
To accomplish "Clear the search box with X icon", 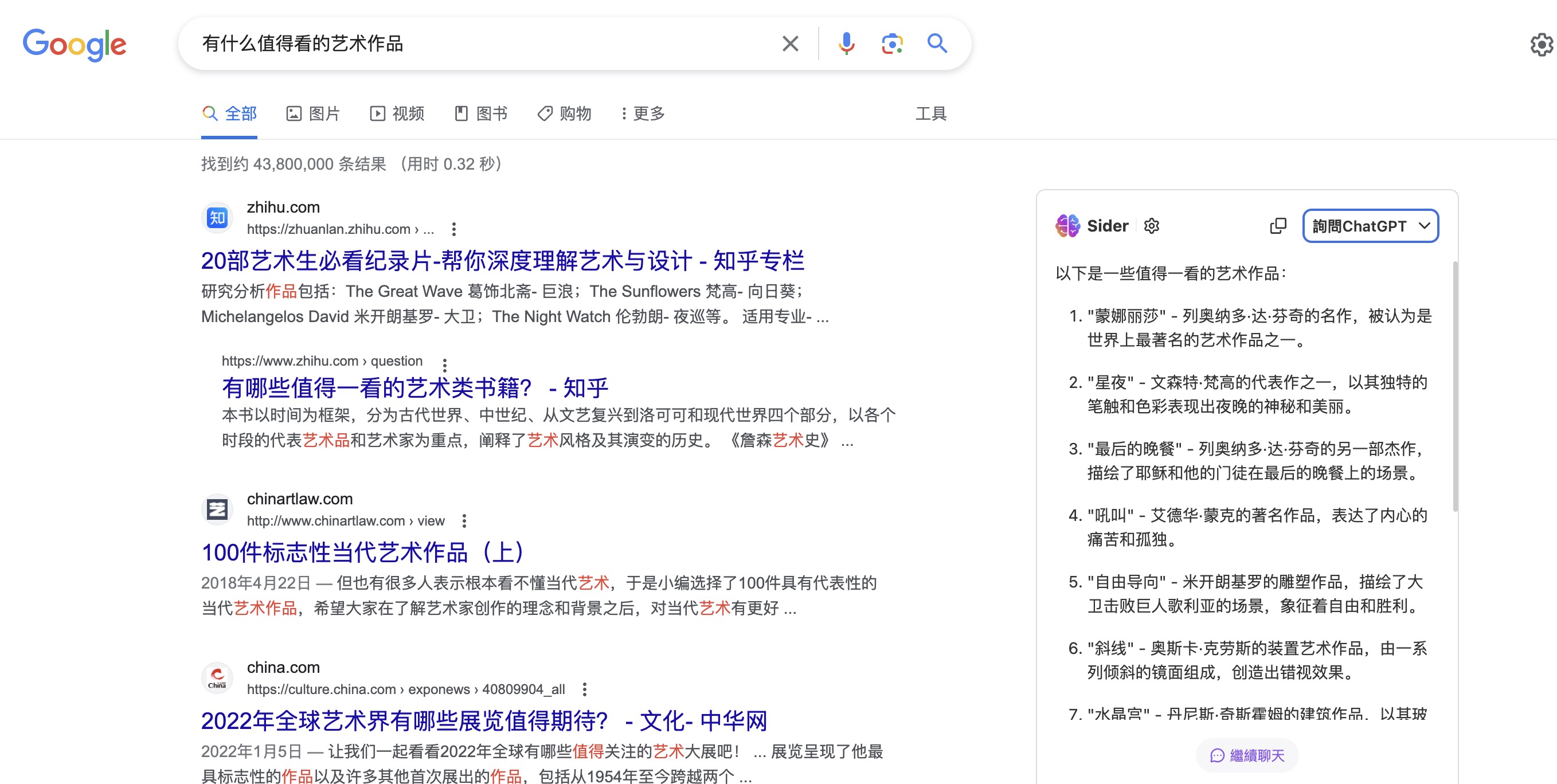I will coord(790,44).
